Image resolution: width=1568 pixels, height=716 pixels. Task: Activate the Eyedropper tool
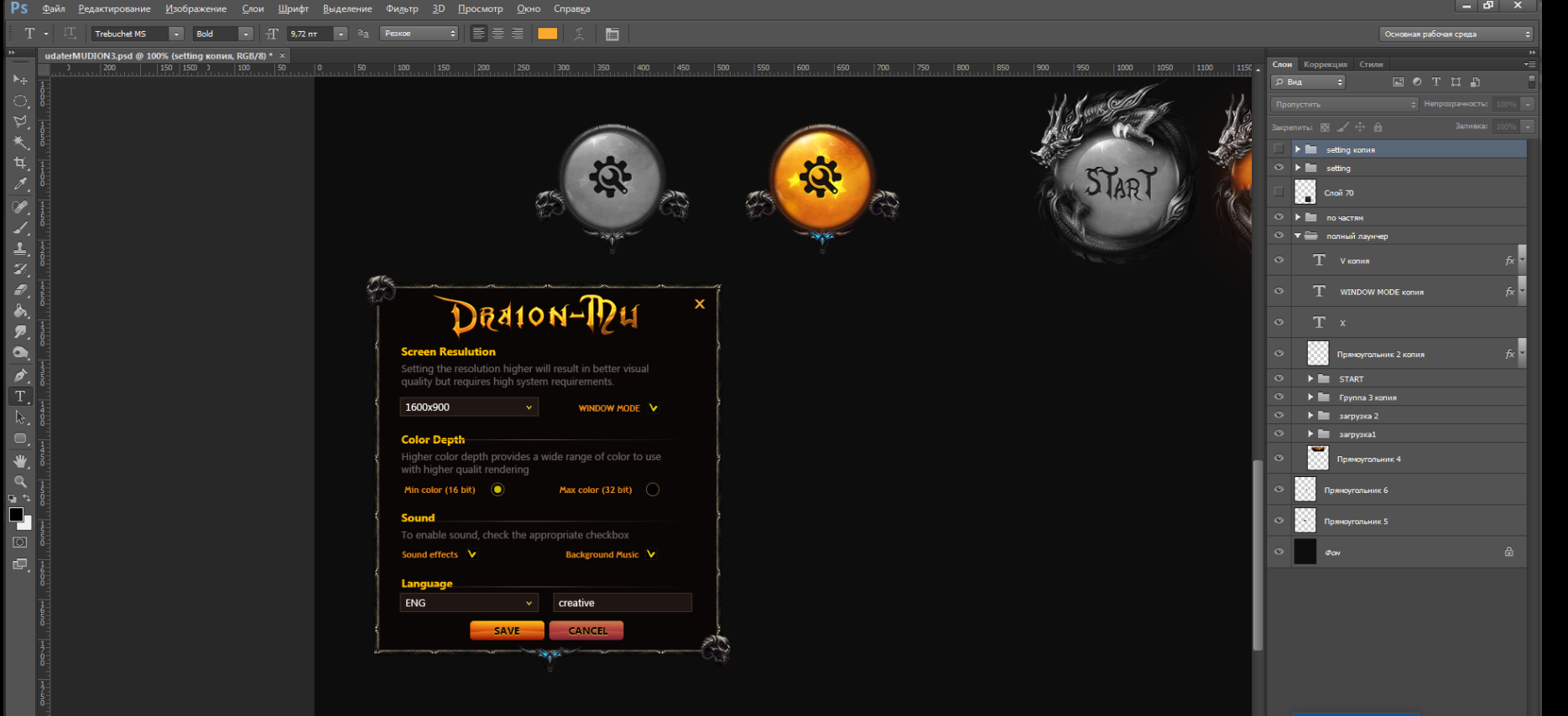point(20,184)
